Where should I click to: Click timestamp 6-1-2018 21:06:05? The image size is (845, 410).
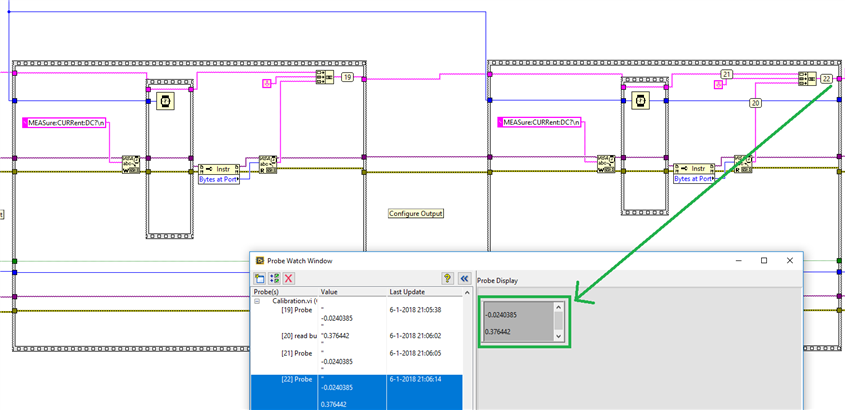[x=415, y=353]
